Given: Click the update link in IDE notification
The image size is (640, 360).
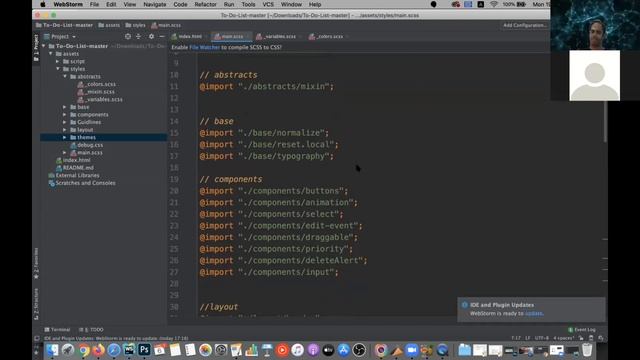Looking at the screenshot, I should click(x=533, y=313).
